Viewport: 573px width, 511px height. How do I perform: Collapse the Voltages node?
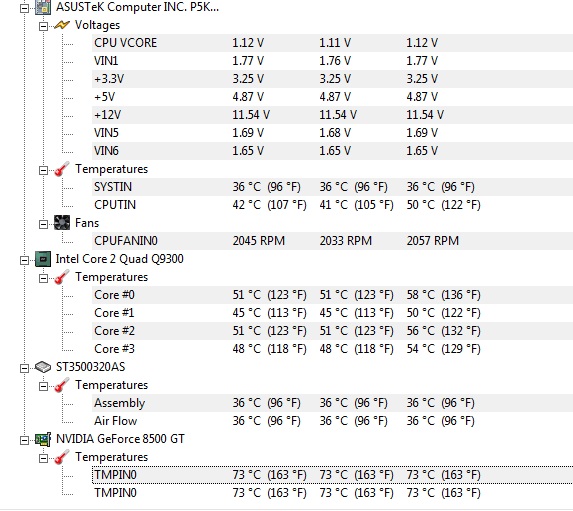(x=43, y=26)
